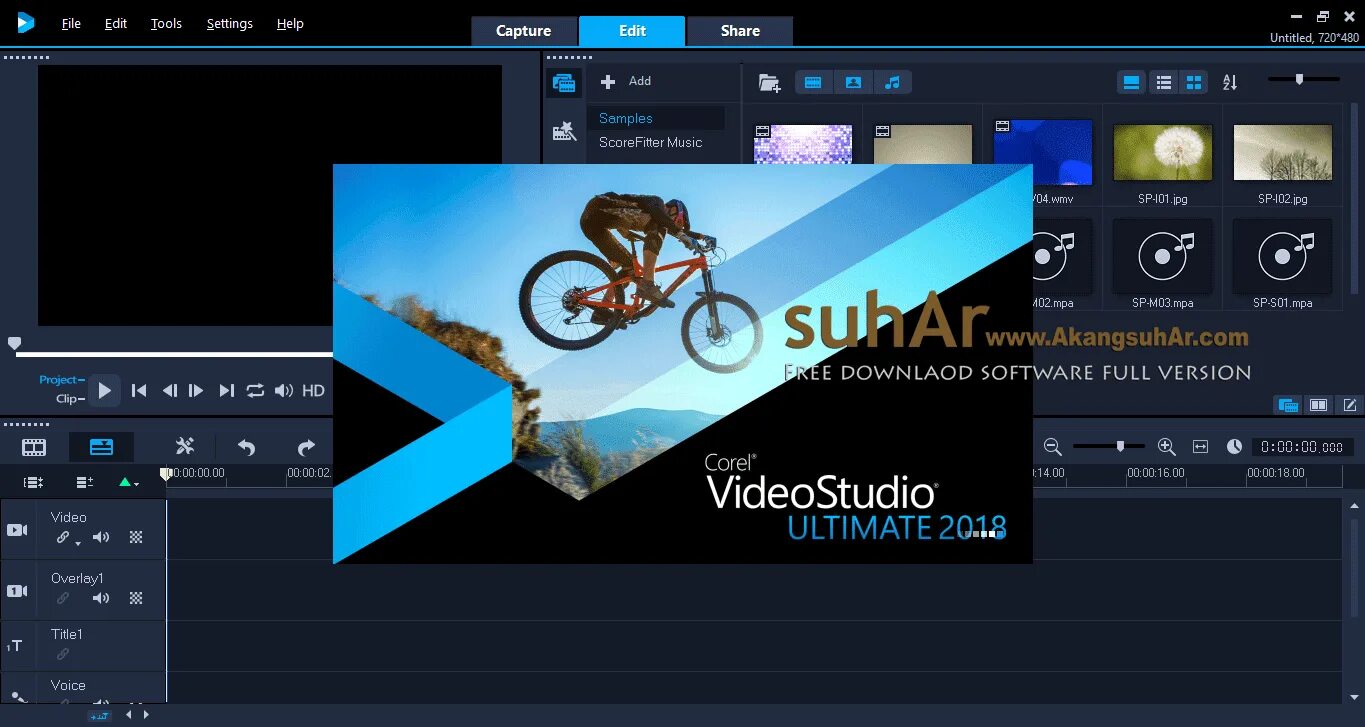1365x727 pixels.
Task: Adjust the library thumbnail size slider
Action: pyautogui.click(x=1299, y=79)
